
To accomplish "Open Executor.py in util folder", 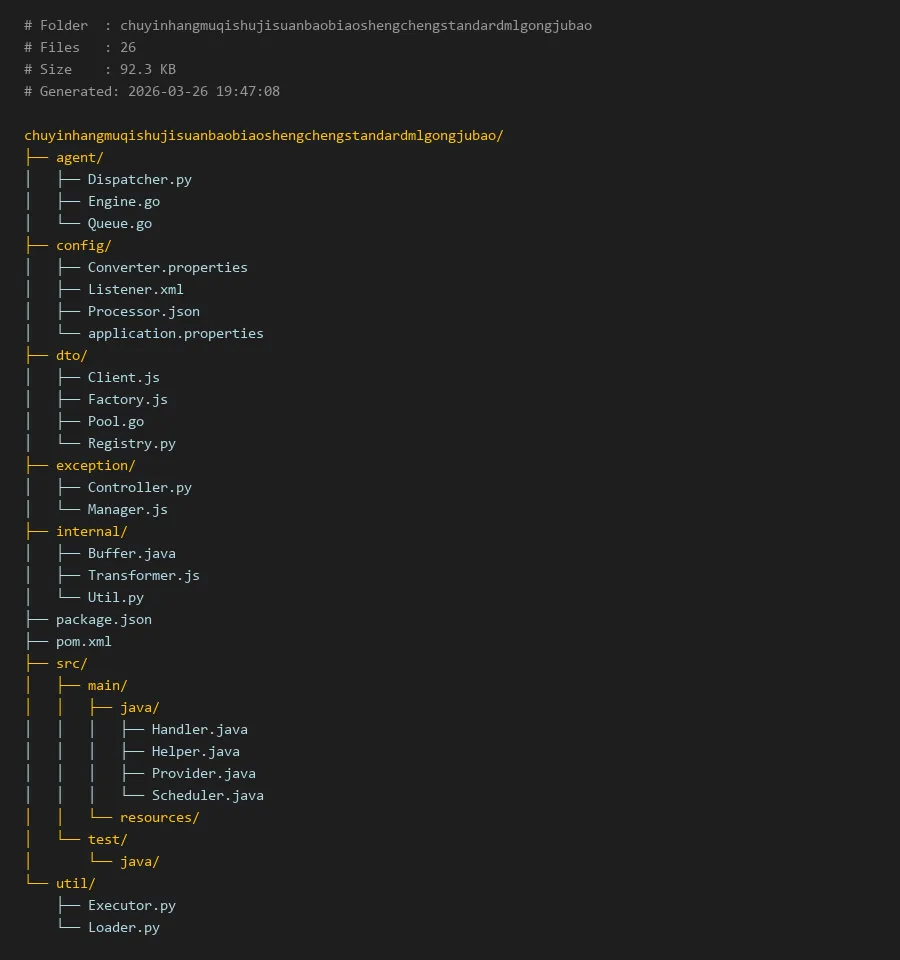I will click(x=131, y=905).
